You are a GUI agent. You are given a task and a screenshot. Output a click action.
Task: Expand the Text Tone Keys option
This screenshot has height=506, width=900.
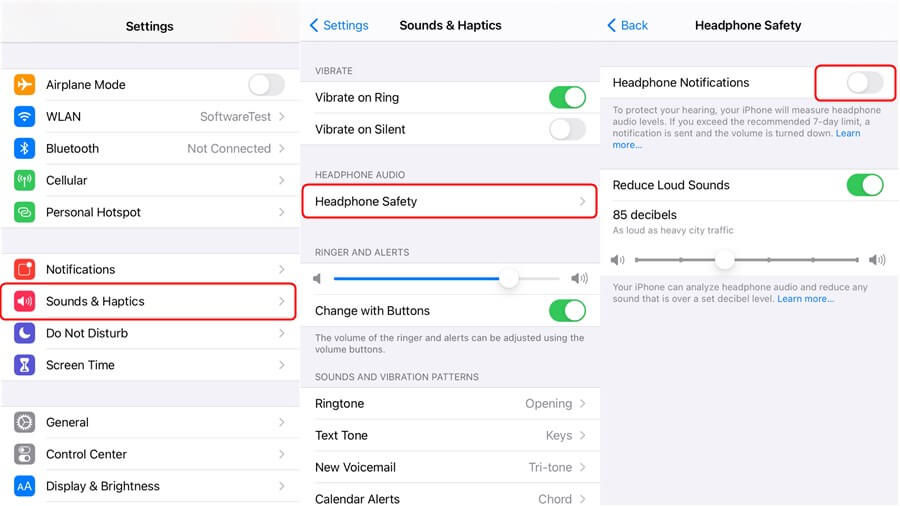click(450, 435)
